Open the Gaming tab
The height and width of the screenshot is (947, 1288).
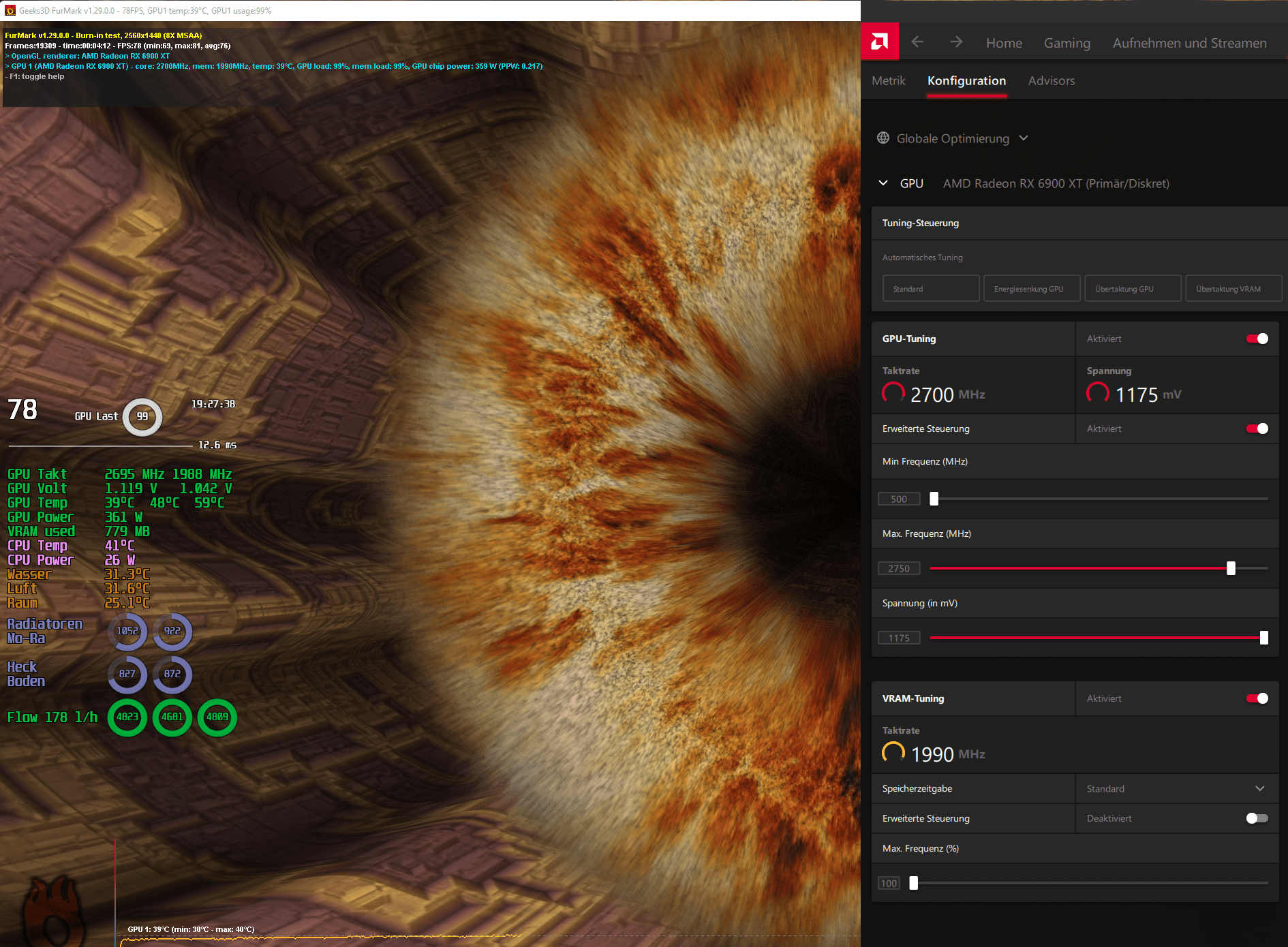tap(1067, 43)
